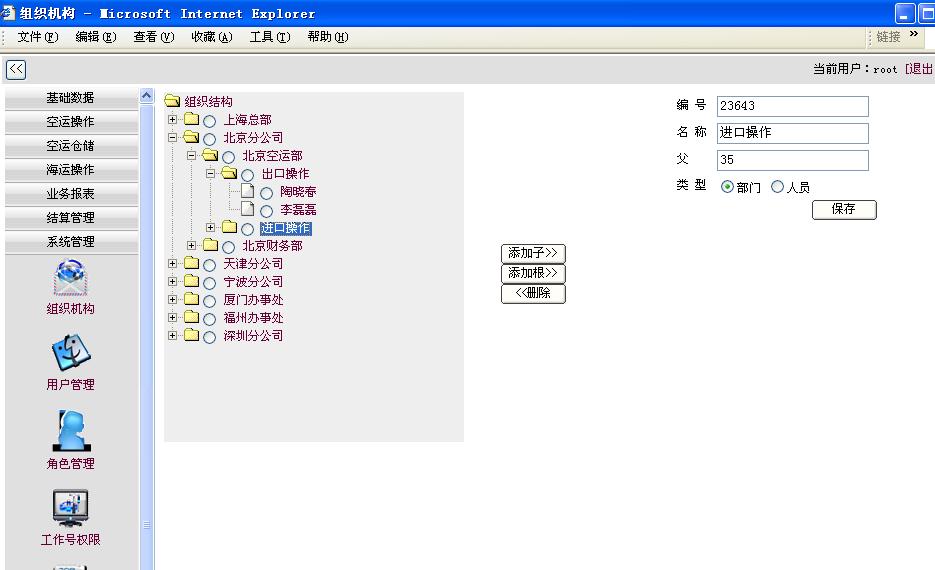This screenshot has height=570, width=935.
Task: Click the 添加根>> button
Action: pyautogui.click(x=533, y=273)
